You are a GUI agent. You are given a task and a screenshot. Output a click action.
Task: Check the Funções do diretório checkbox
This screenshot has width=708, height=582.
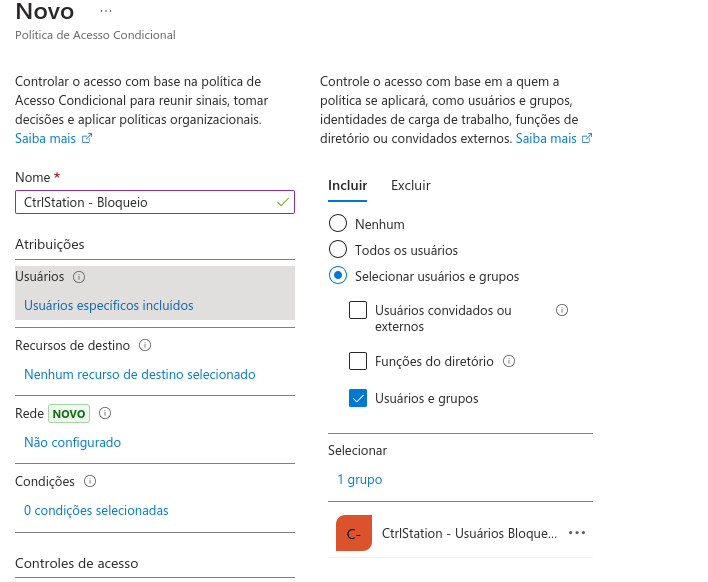coord(358,361)
